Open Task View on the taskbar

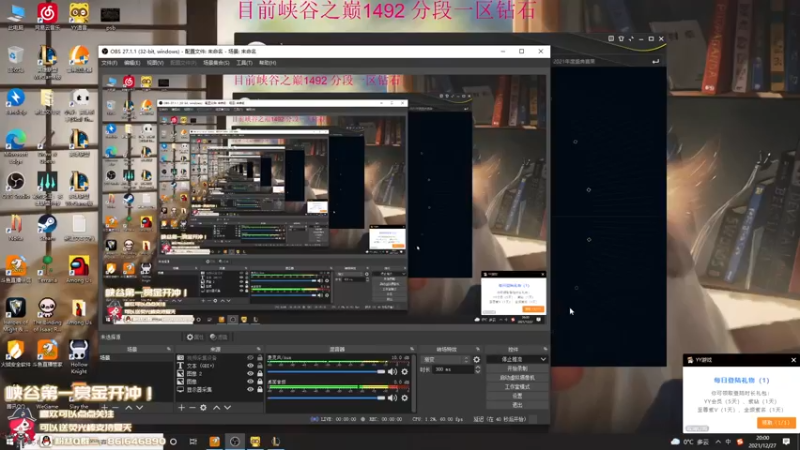point(193,441)
